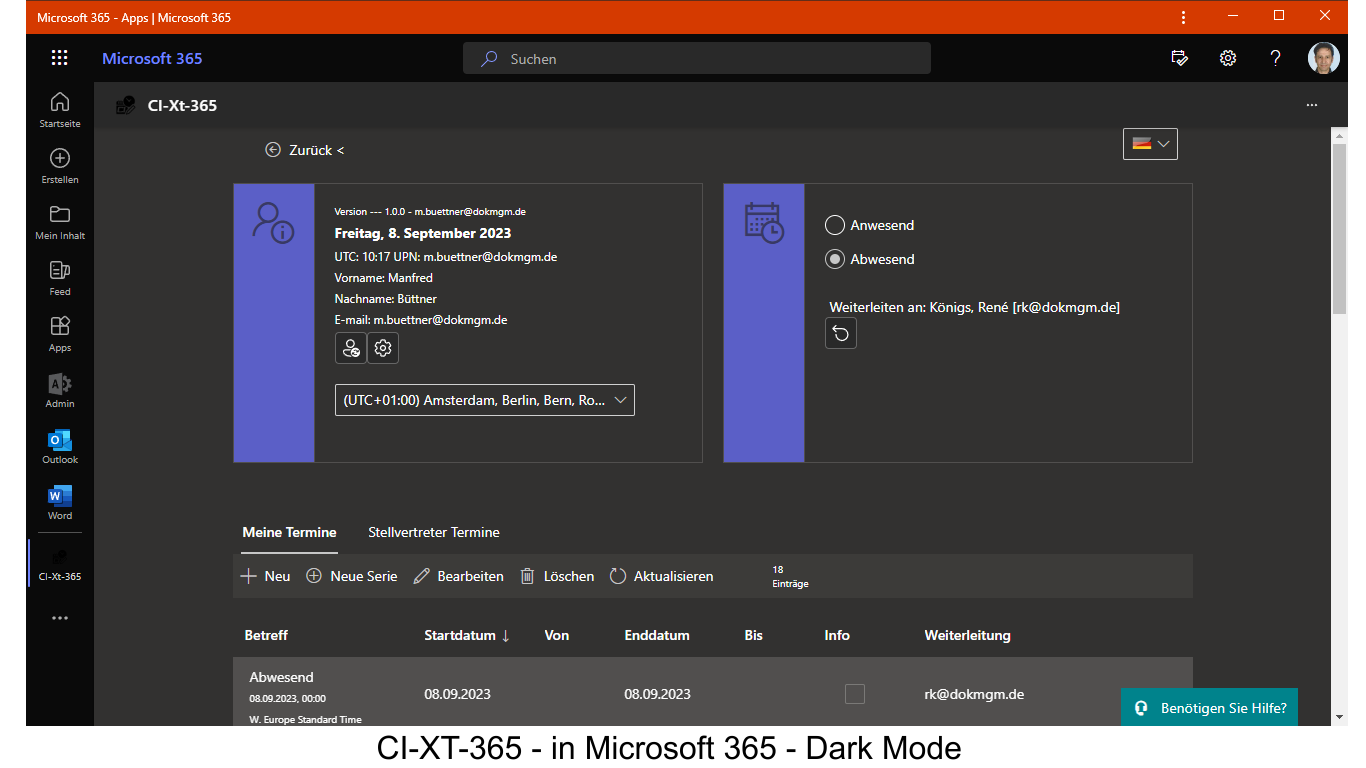This screenshot has height=768, width=1366.
Task: Go to Startseite in the sidebar
Action: pyautogui.click(x=60, y=109)
